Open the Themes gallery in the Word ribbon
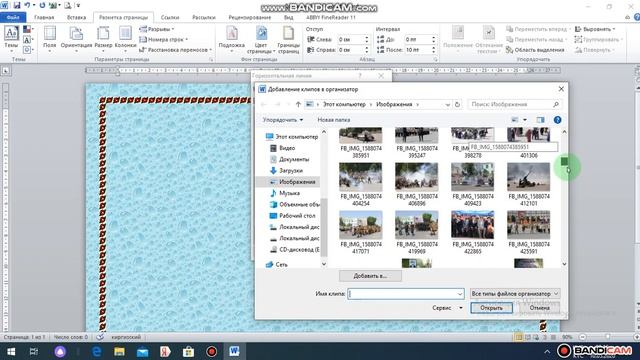 pyautogui.click(x=11, y=38)
